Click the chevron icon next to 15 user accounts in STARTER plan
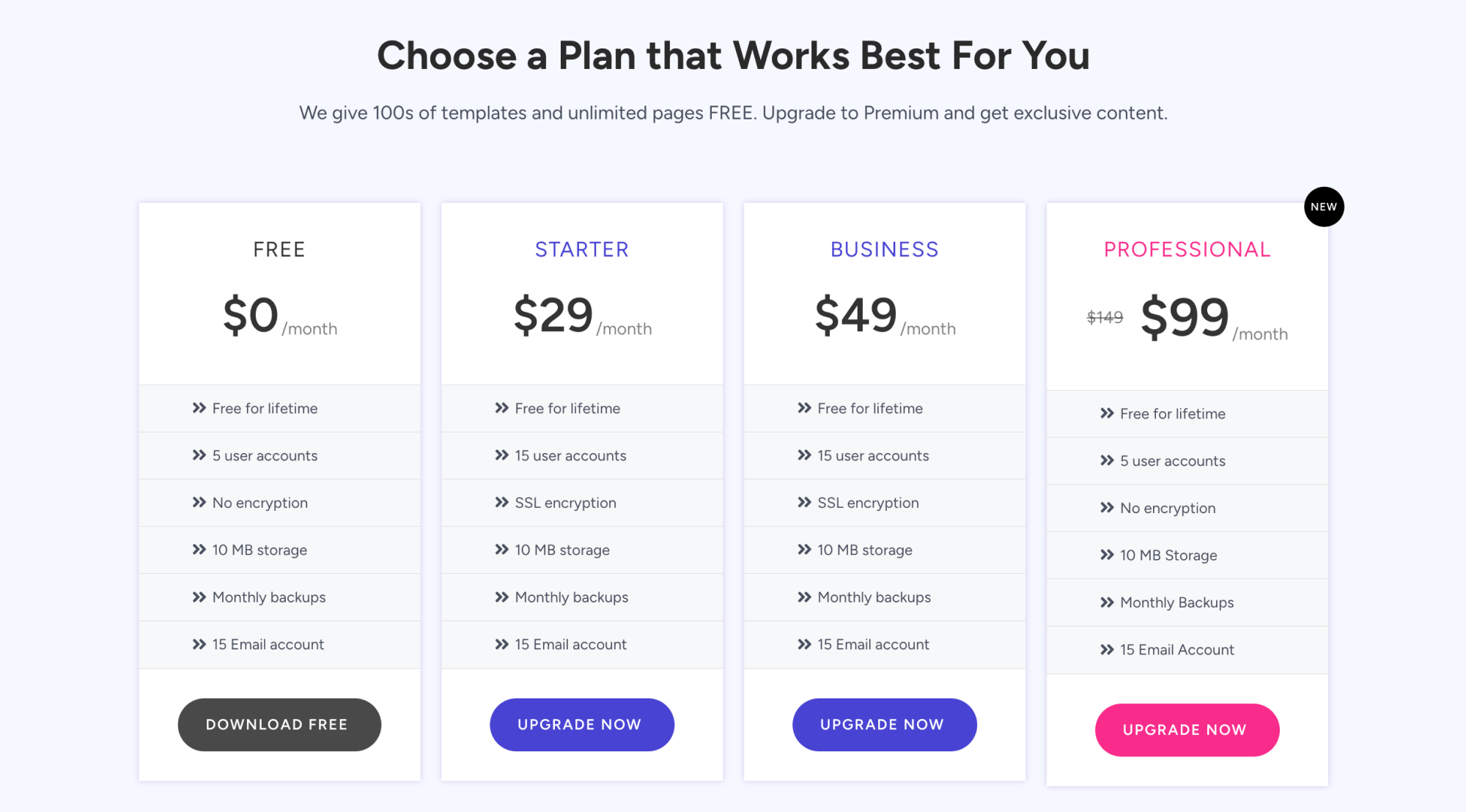 point(501,455)
